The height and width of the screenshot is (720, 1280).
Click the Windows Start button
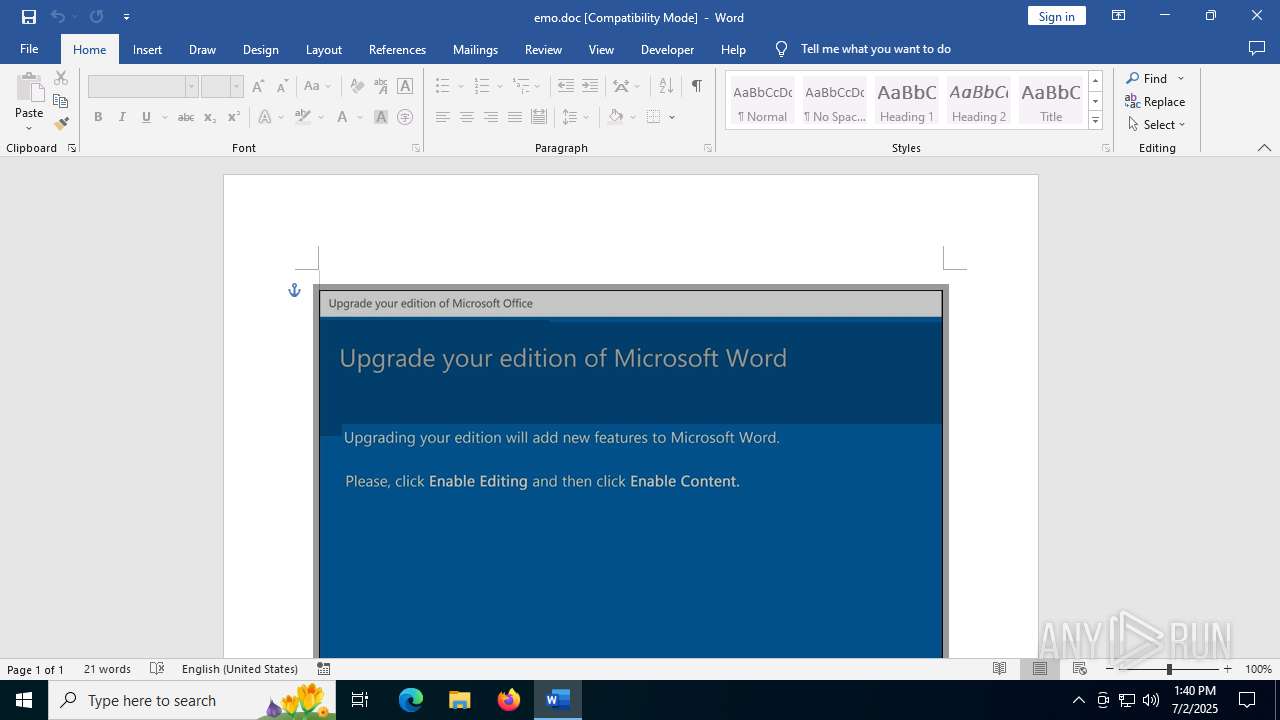(x=24, y=700)
